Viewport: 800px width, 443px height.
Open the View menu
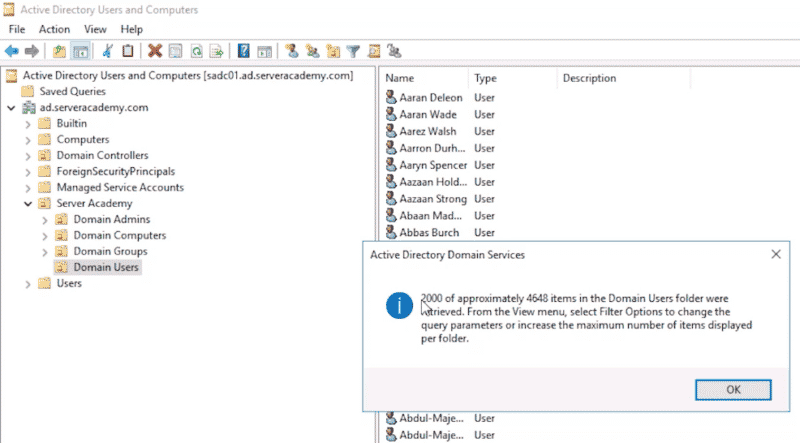95,30
